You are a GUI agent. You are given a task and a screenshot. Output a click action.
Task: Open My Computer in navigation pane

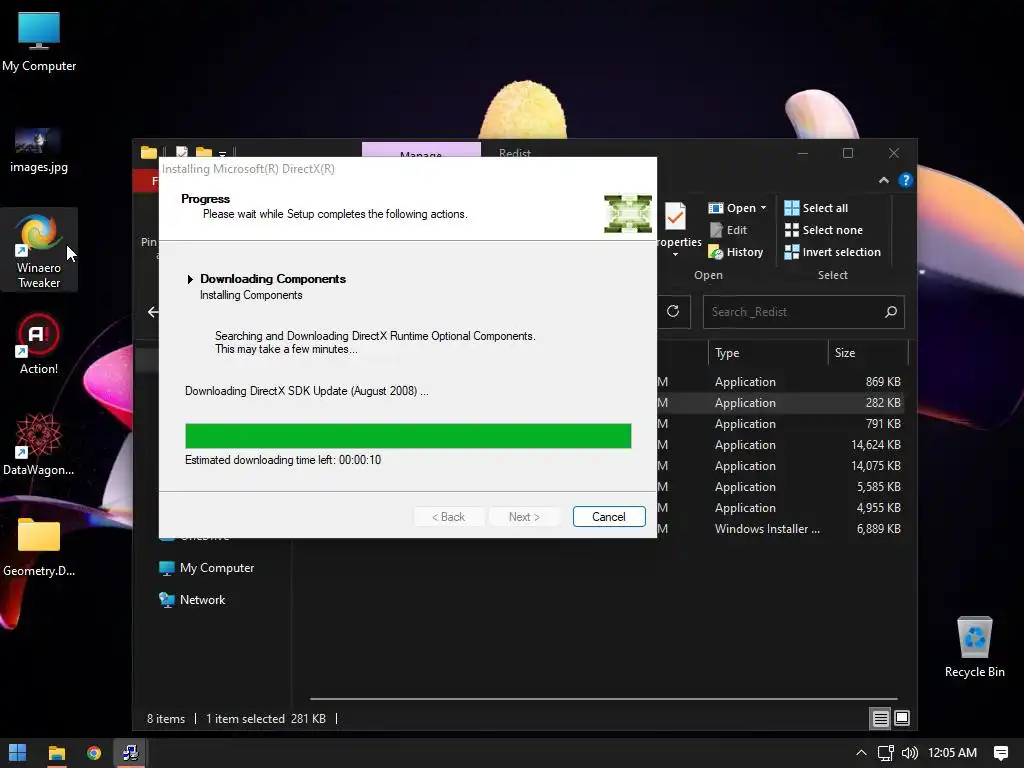pyautogui.click(x=207, y=568)
